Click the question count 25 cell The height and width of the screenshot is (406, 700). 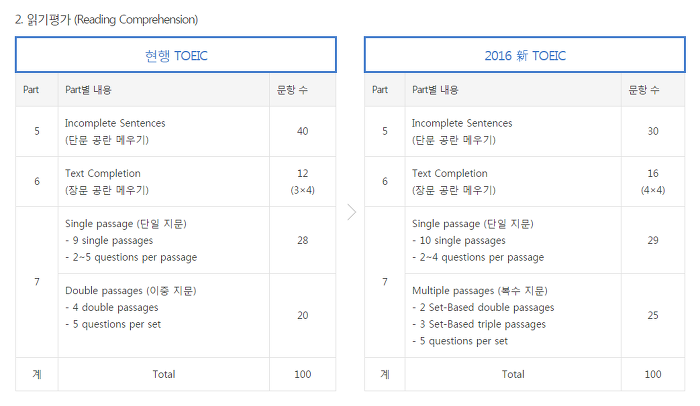click(x=653, y=315)
